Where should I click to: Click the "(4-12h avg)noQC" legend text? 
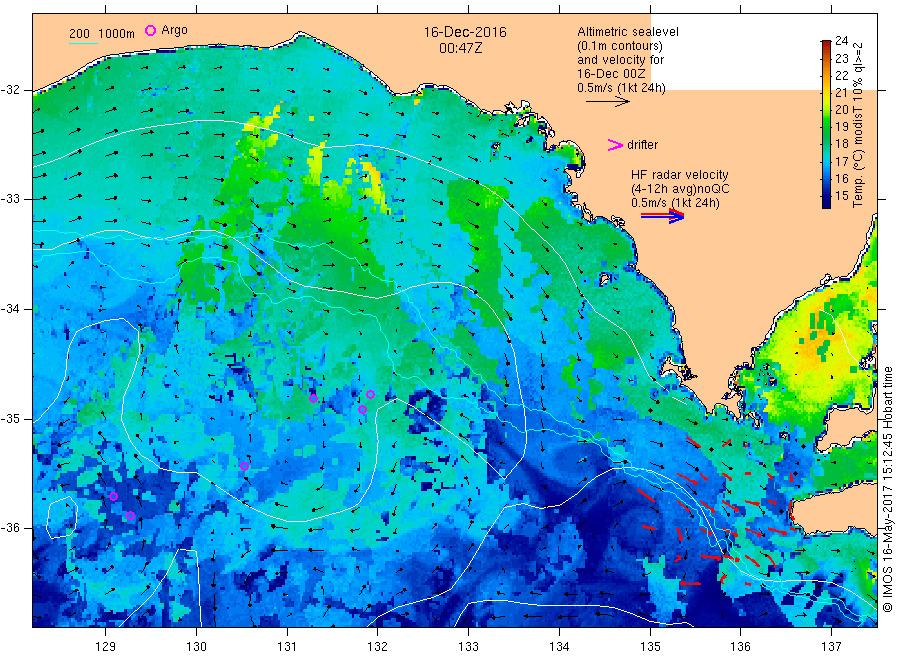click(x=680, y=189)
